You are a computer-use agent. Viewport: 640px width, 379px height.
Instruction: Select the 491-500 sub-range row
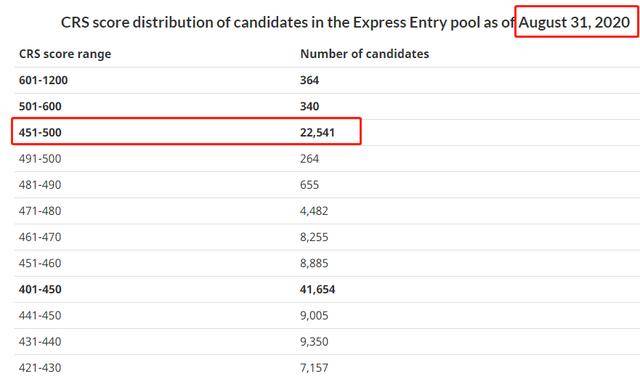(x=327, y=159)
